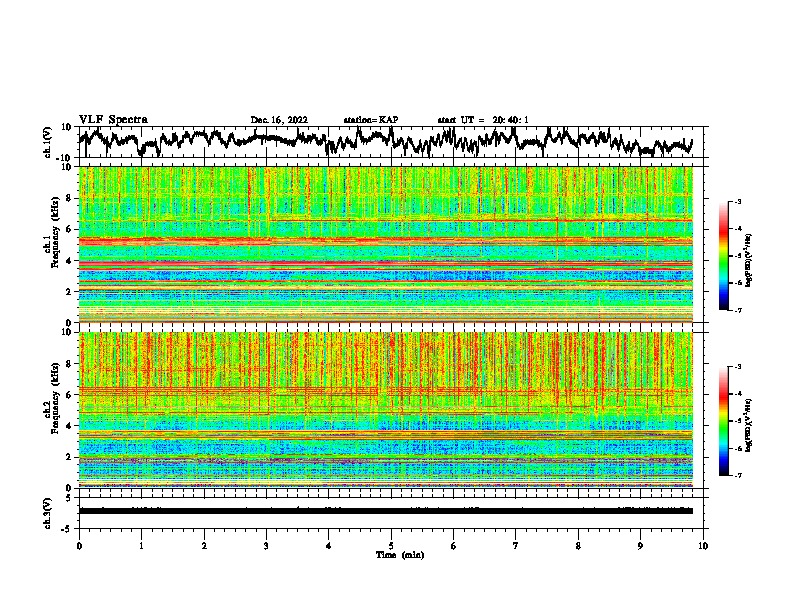Click the 8 kHz tick on ch.1 spectrogram

coord(69,198)
